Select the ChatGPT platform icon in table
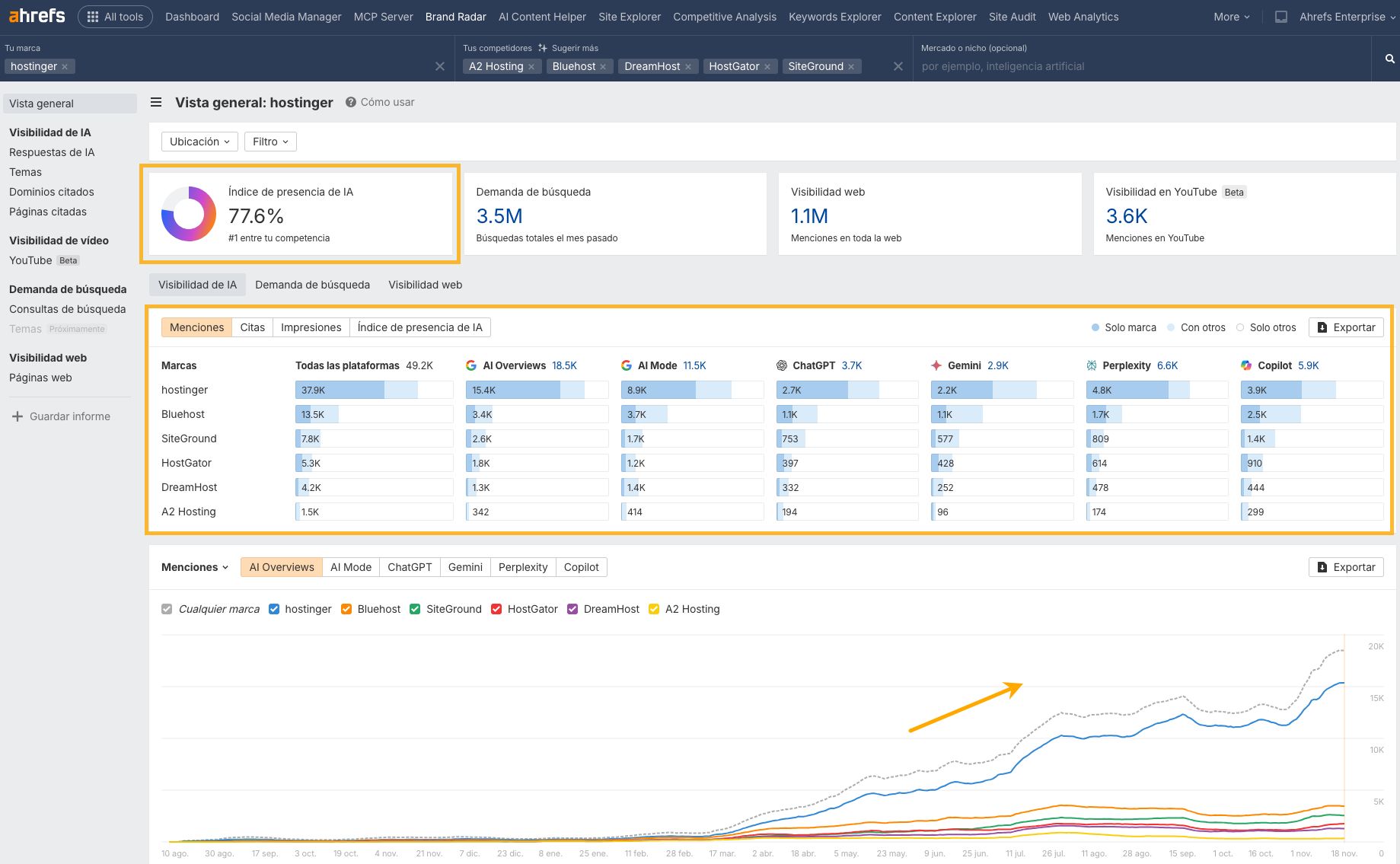This screenshot has height=864, width=1400. point(782,365)
